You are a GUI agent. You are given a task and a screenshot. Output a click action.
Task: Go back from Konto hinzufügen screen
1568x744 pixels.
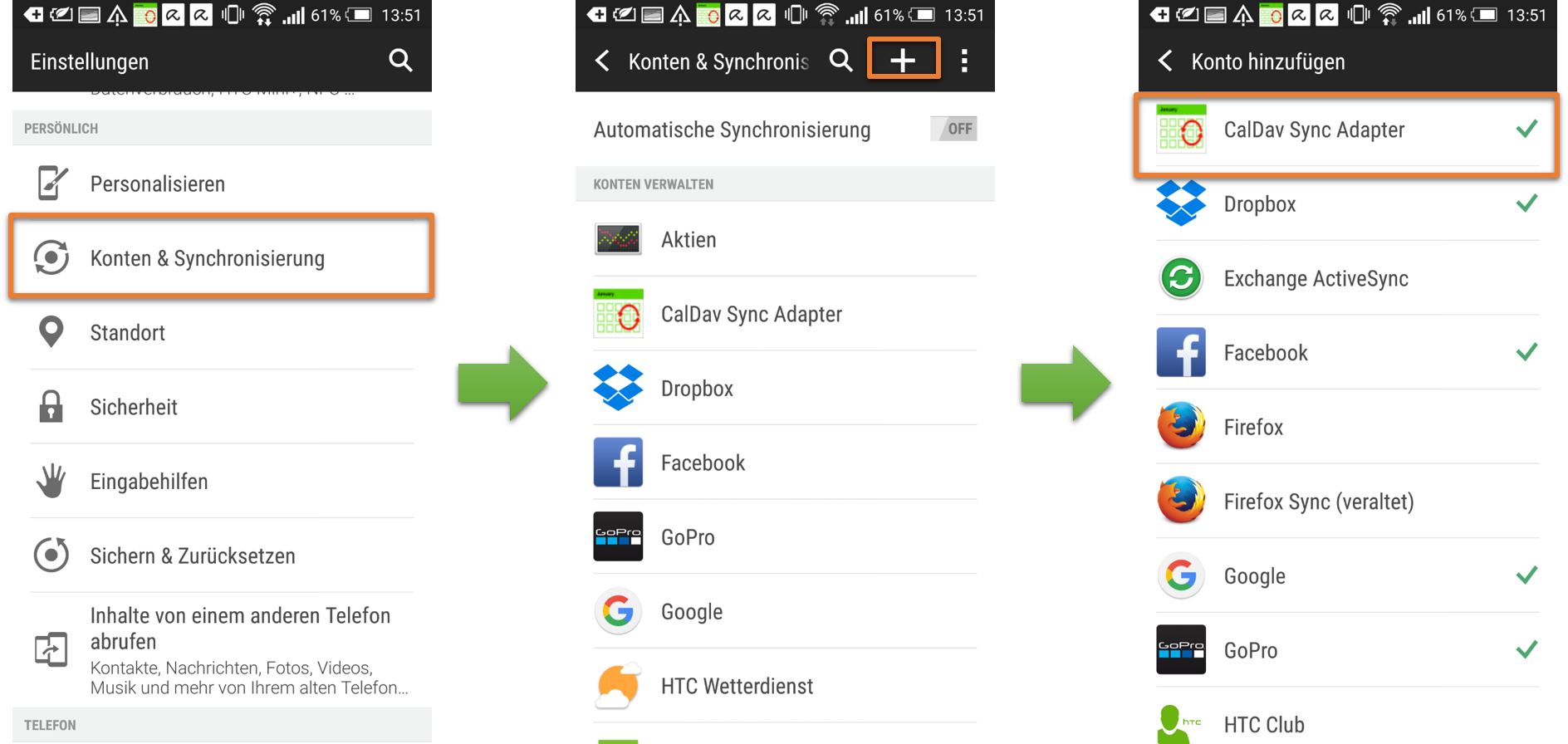click(1165, 61)
